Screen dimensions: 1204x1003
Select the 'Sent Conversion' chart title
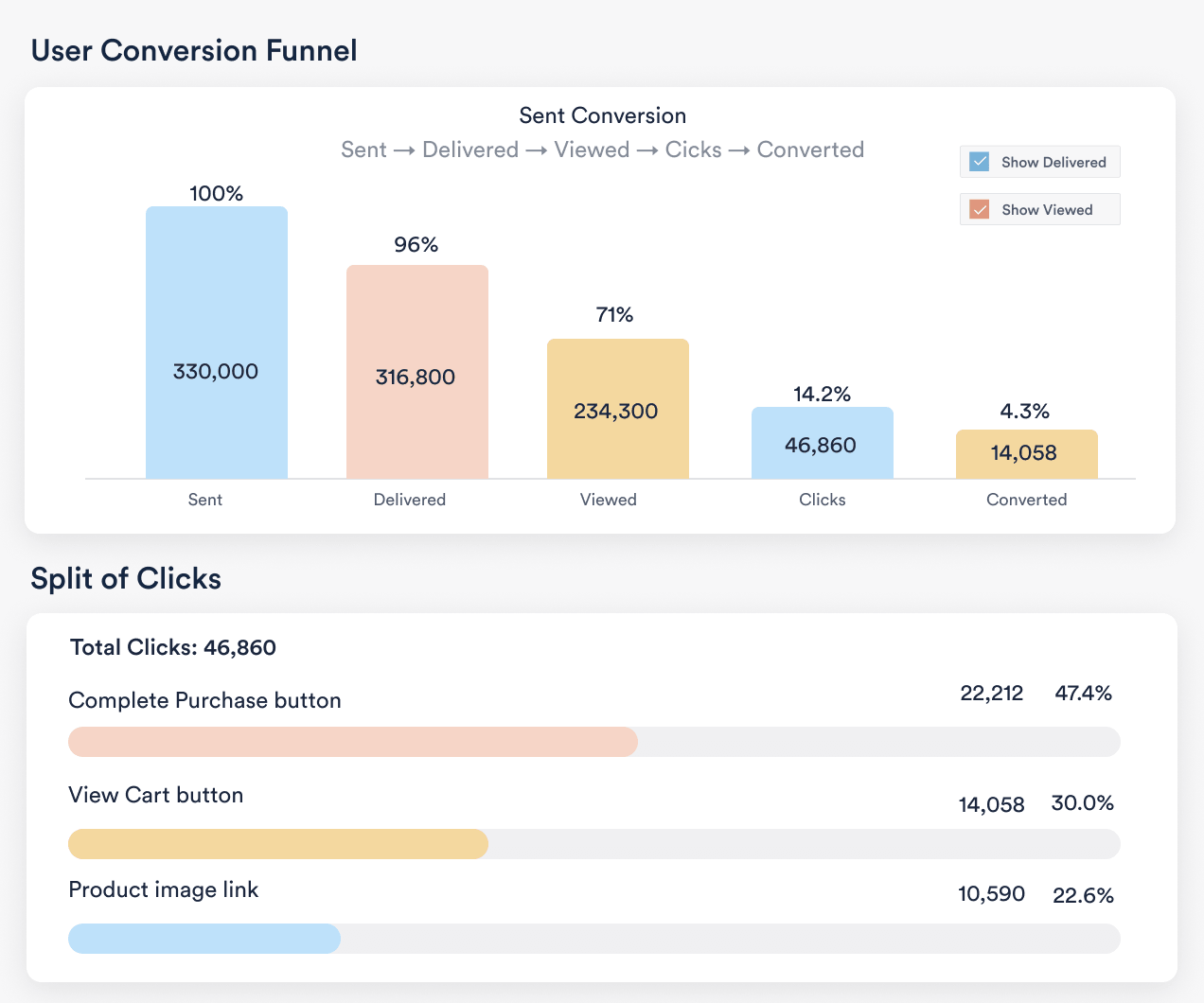pos(603,115)
